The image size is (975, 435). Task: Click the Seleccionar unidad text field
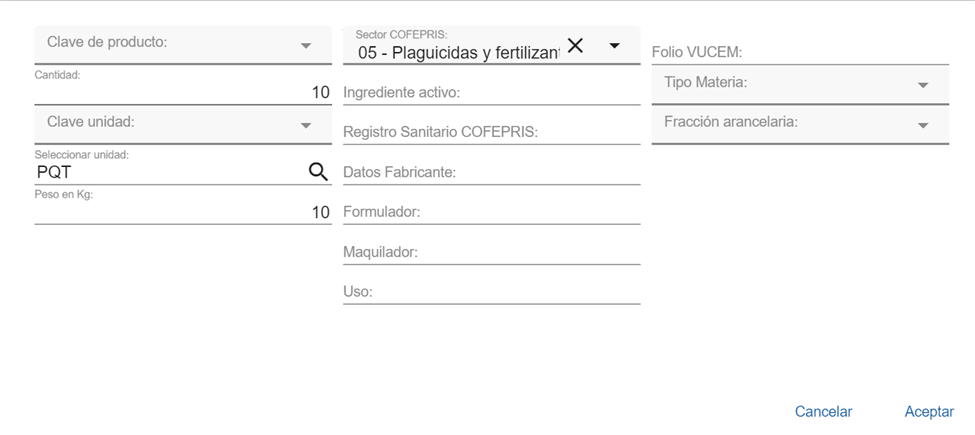coord(165,172)
